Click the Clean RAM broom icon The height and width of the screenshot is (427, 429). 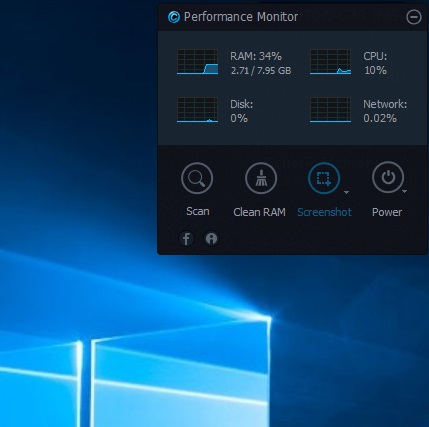coord(261,178)
